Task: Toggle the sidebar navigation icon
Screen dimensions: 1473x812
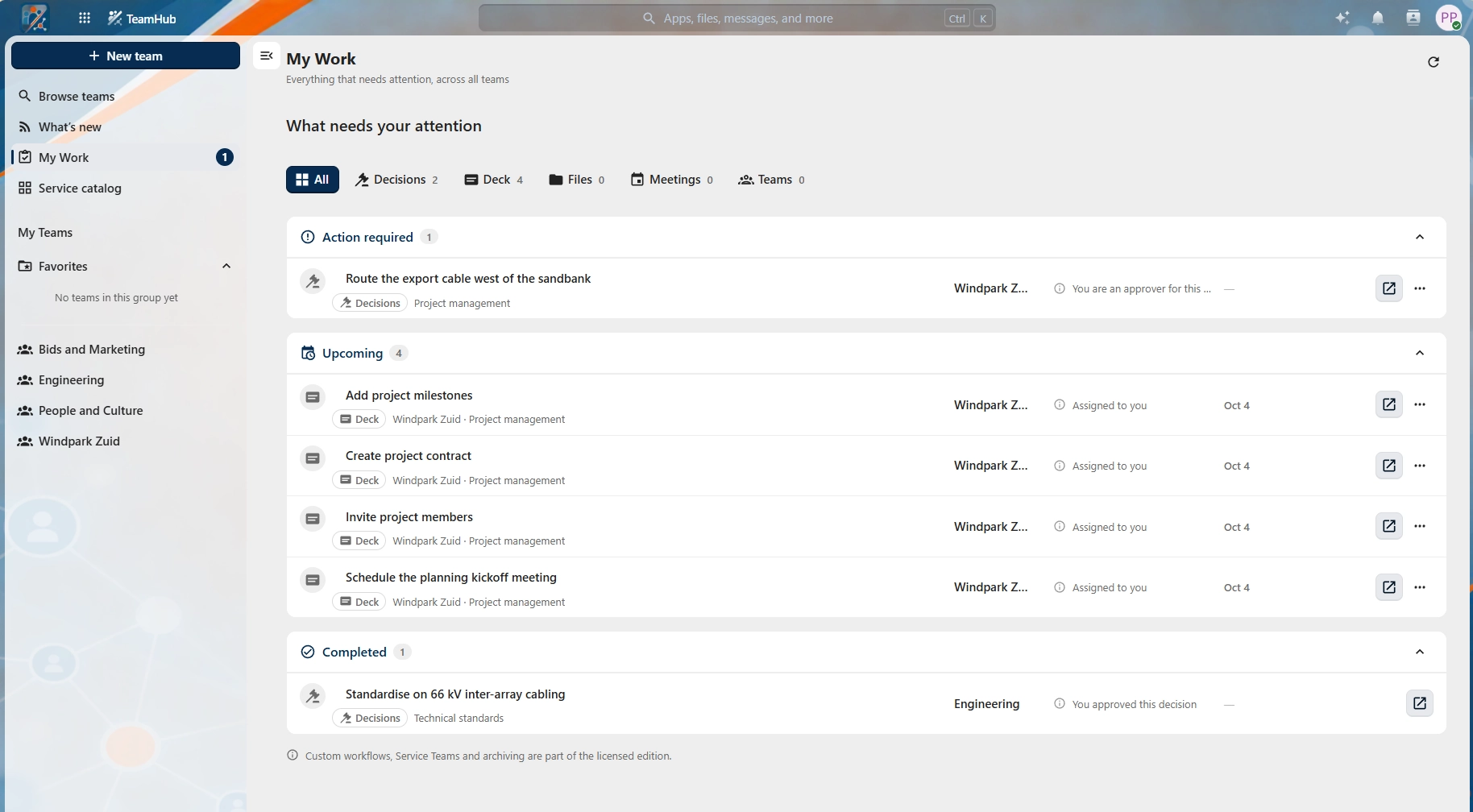Action: [x=267, y=56]
